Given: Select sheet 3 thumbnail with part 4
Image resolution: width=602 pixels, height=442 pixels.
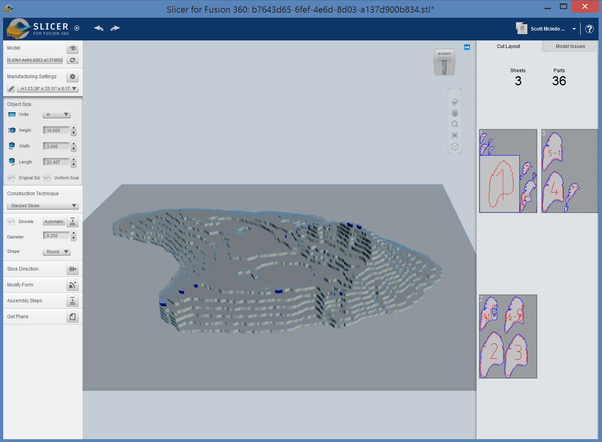Looking at the screenshot, I should (x=569, y=171).
